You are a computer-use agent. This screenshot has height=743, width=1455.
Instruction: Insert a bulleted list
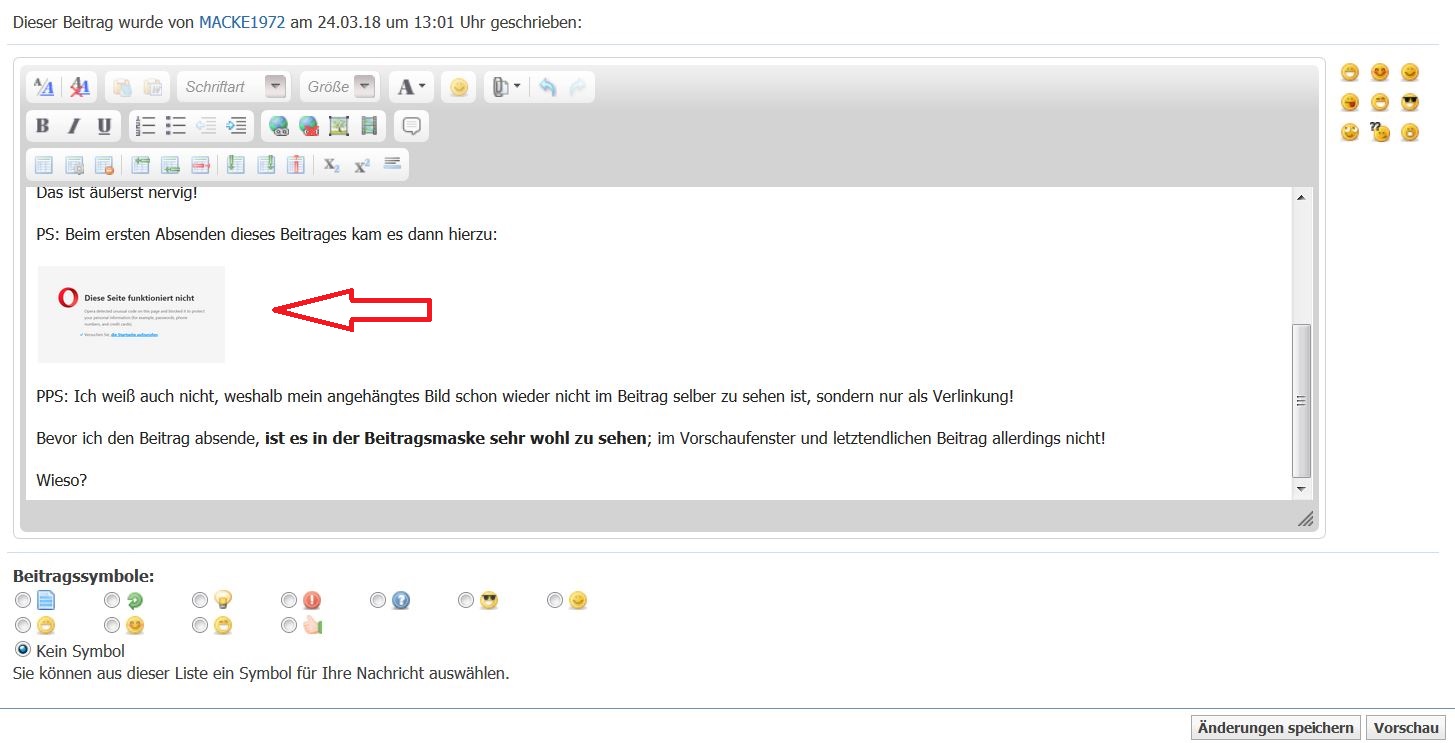(176, 126)
